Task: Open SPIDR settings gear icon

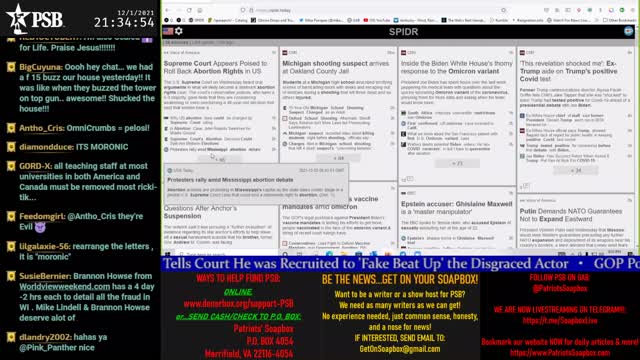Action: coord(179,31)
